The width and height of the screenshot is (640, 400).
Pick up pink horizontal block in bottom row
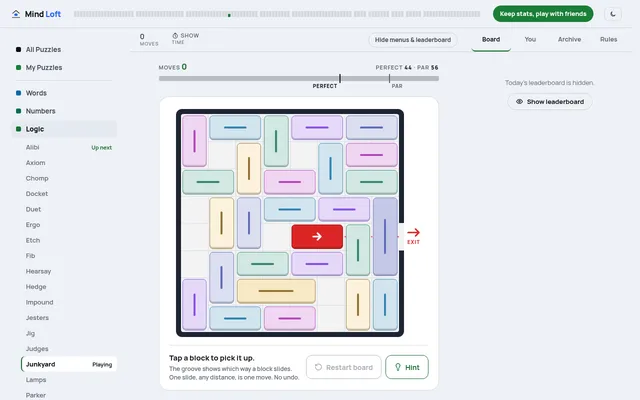coord(290,318)
